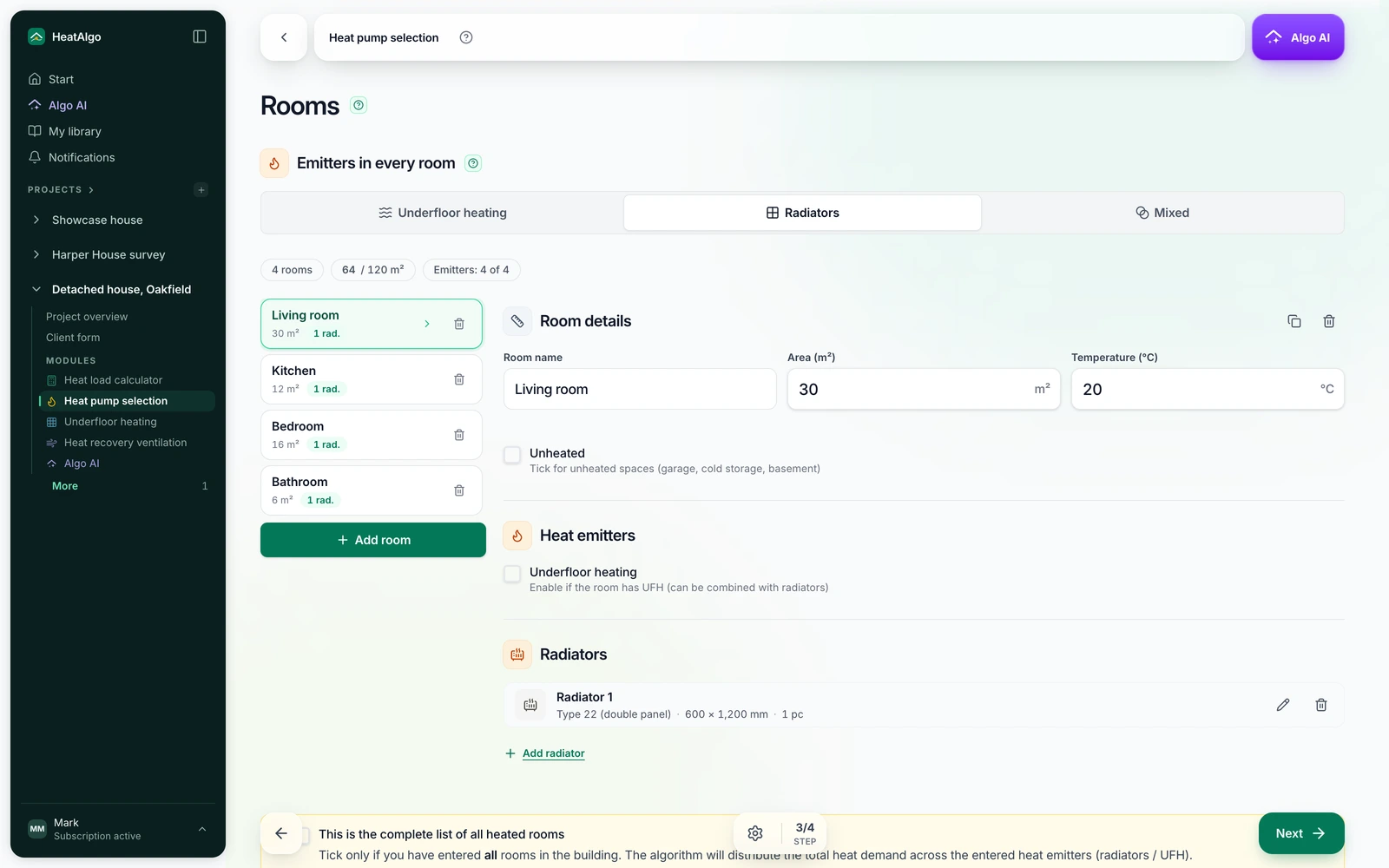Delete Radiator 1 trash icon
1389x868 pixels.
(x=1321, y=705)
